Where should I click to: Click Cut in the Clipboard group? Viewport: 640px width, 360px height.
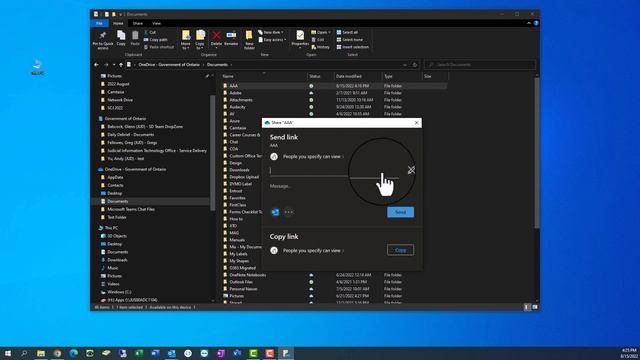150,32
